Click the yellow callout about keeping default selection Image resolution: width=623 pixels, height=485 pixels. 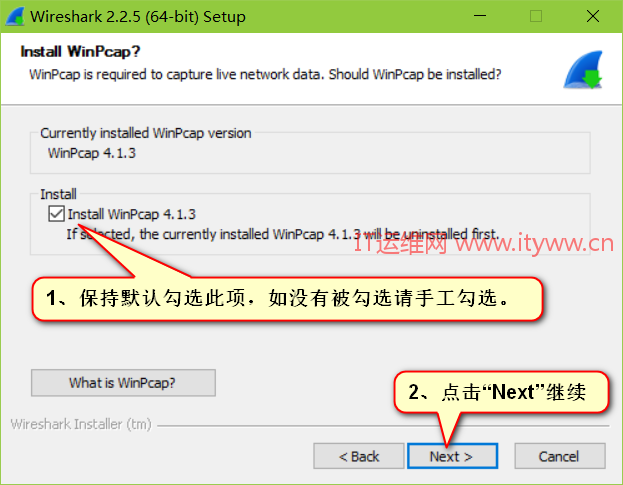coord(287,298)
